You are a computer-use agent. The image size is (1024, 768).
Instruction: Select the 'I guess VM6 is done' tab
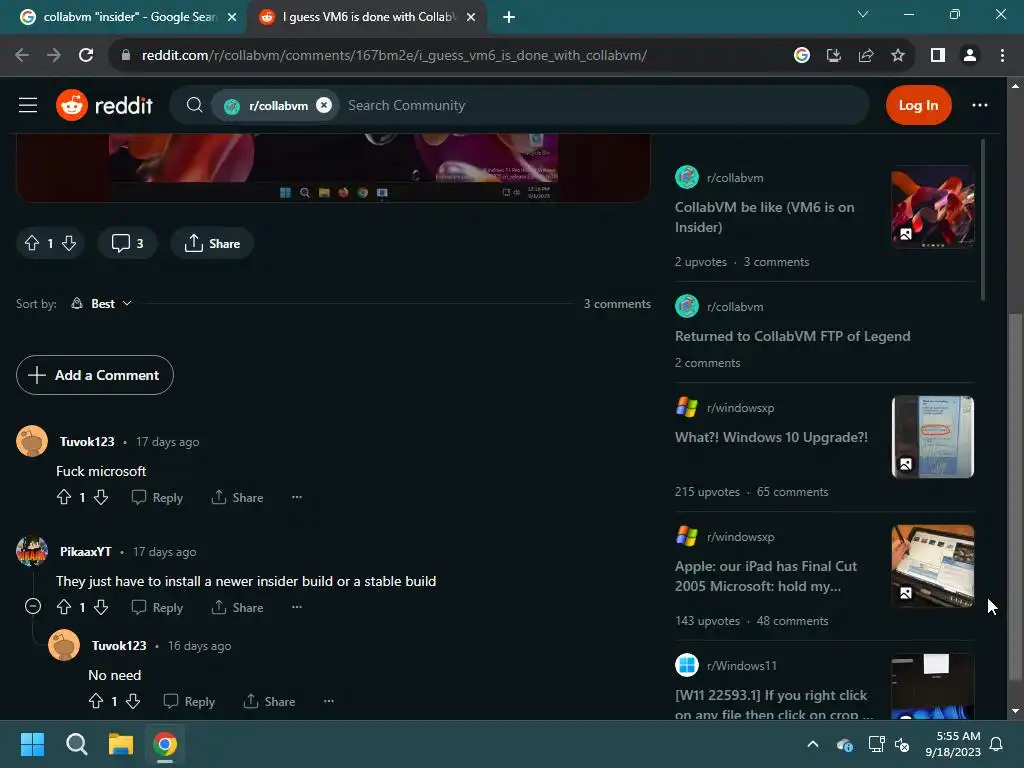(366, 17)
